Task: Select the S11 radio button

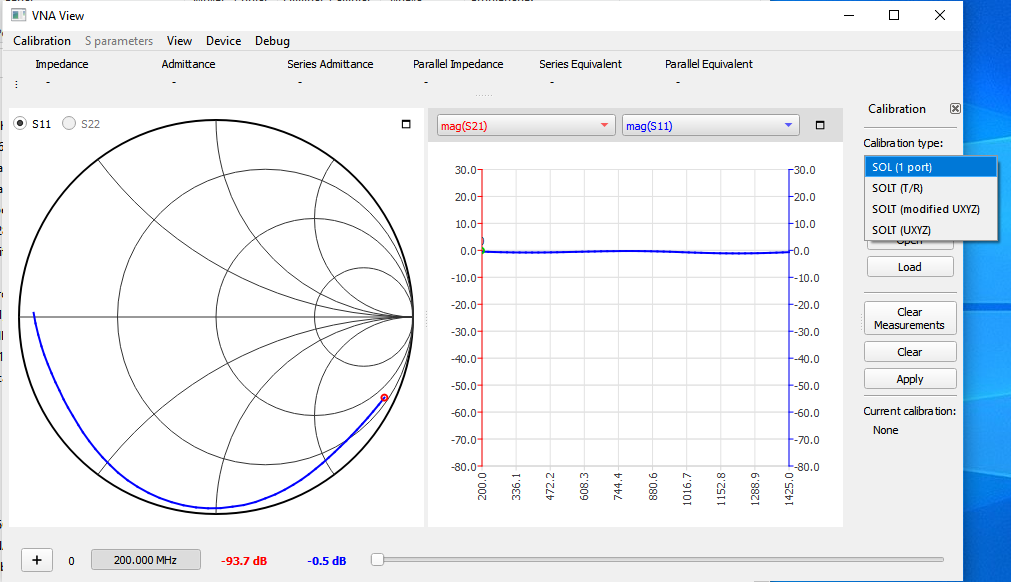Action: [x=20, y=124]
